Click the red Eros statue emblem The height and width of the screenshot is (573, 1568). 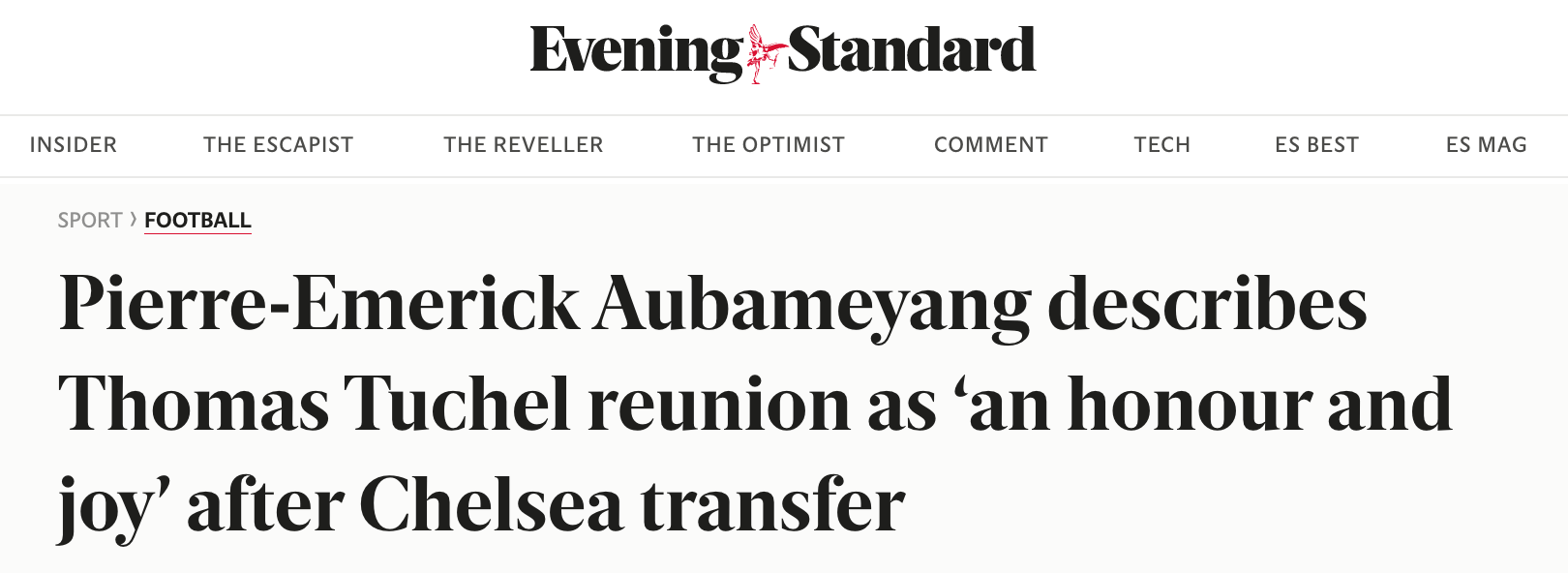click(x=766, y=53)
